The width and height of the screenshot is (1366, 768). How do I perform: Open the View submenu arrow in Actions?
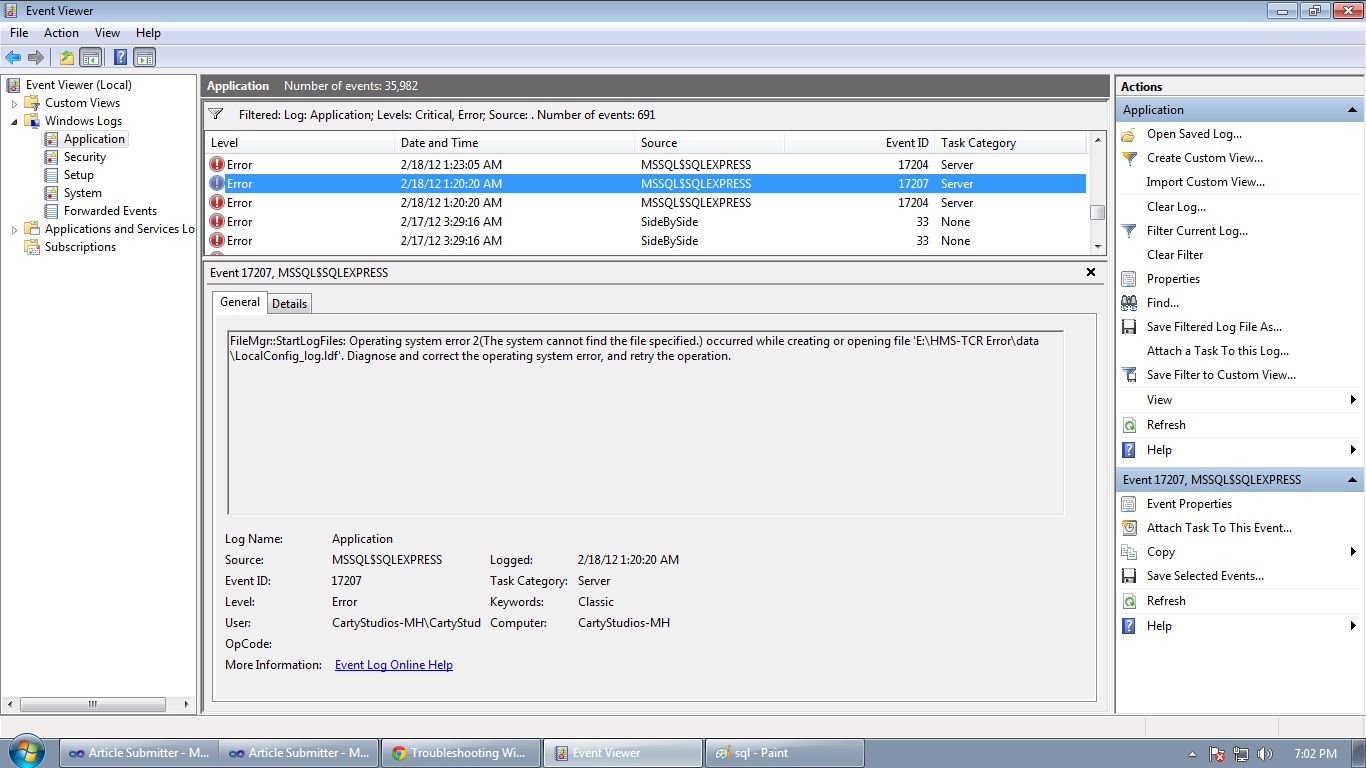coord(1353,400)
